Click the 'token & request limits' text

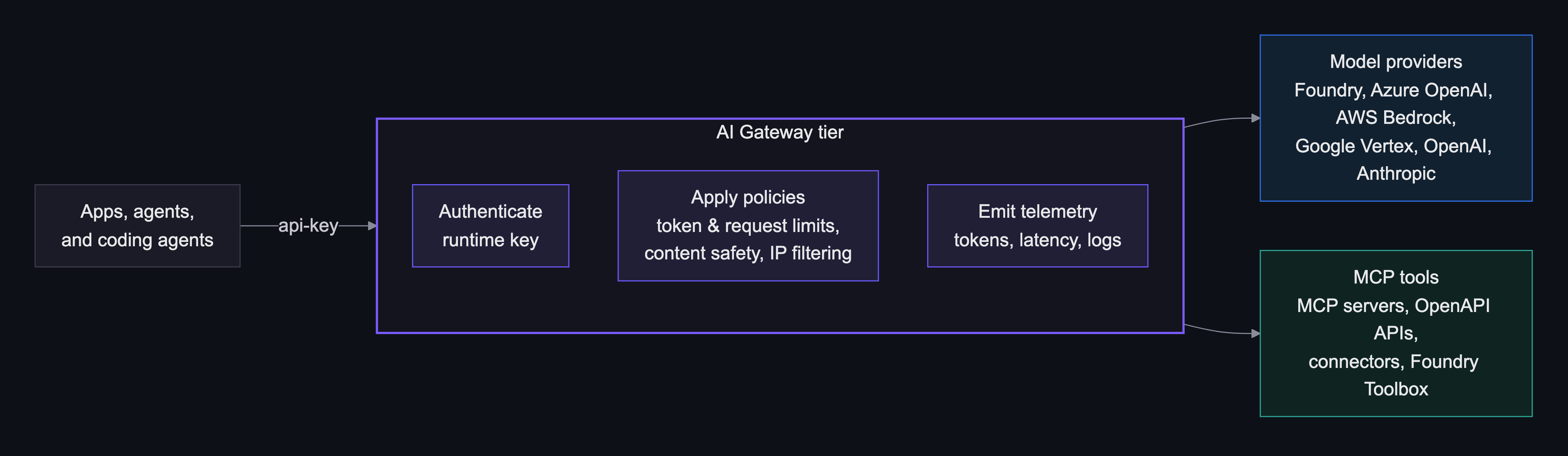[x=748, y=226]
